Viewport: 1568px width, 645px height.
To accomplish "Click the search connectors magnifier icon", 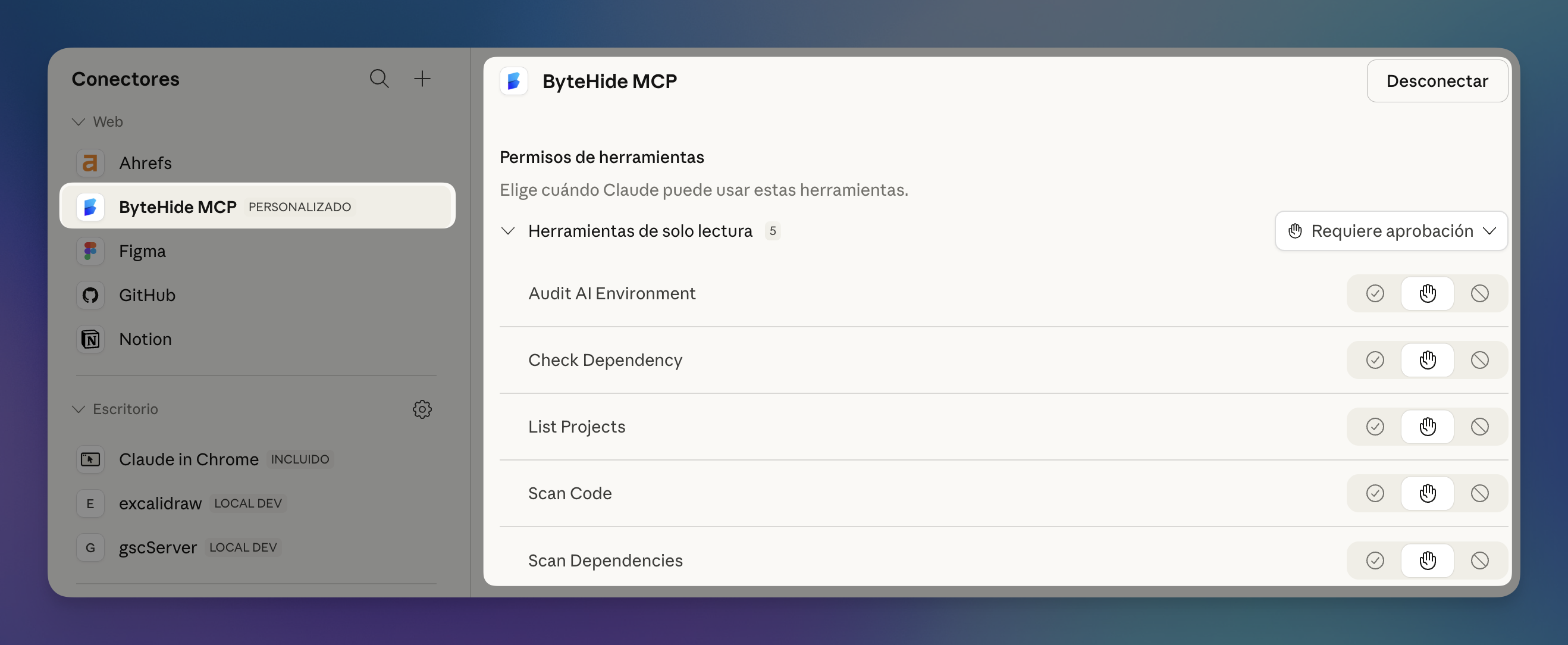I will [x=378, y=79].
